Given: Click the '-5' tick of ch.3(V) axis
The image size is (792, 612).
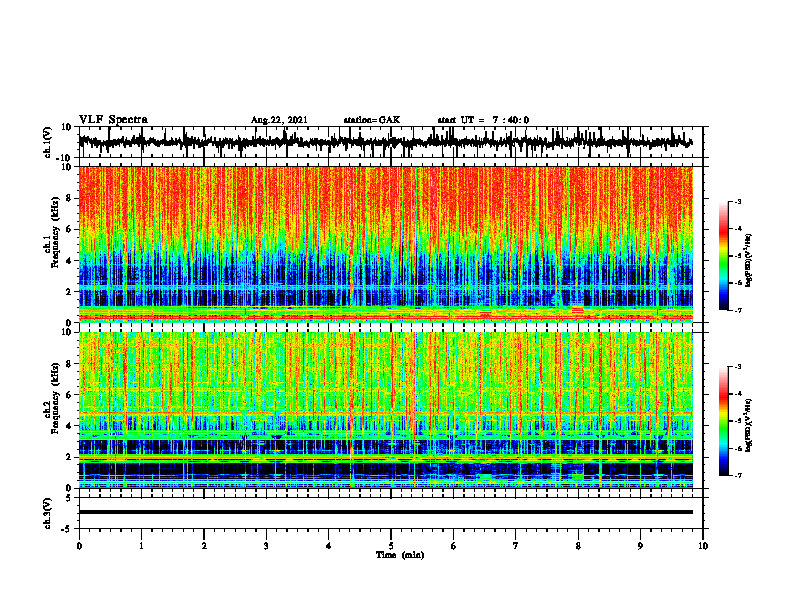Looking at the screenshot, I should (x=67, y=529).
